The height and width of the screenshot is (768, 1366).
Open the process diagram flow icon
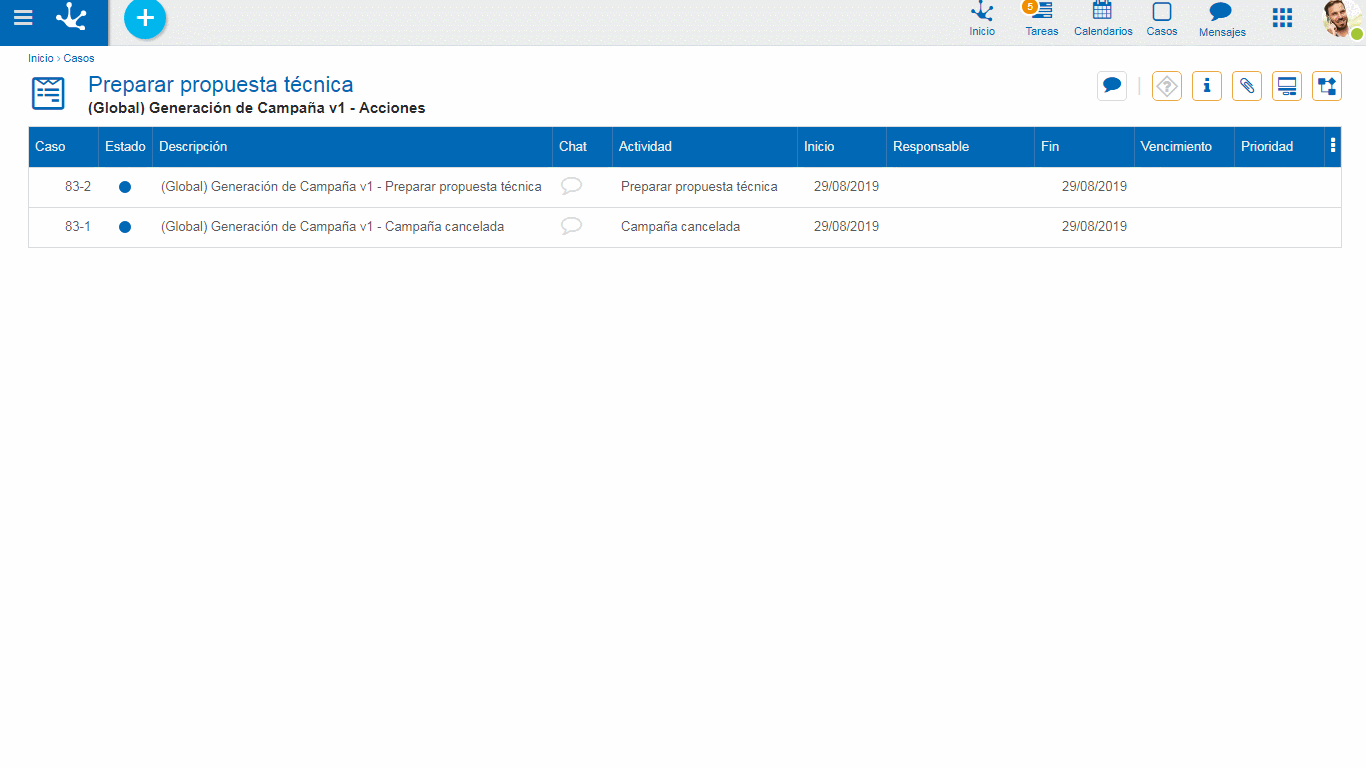pos(1327,86)
